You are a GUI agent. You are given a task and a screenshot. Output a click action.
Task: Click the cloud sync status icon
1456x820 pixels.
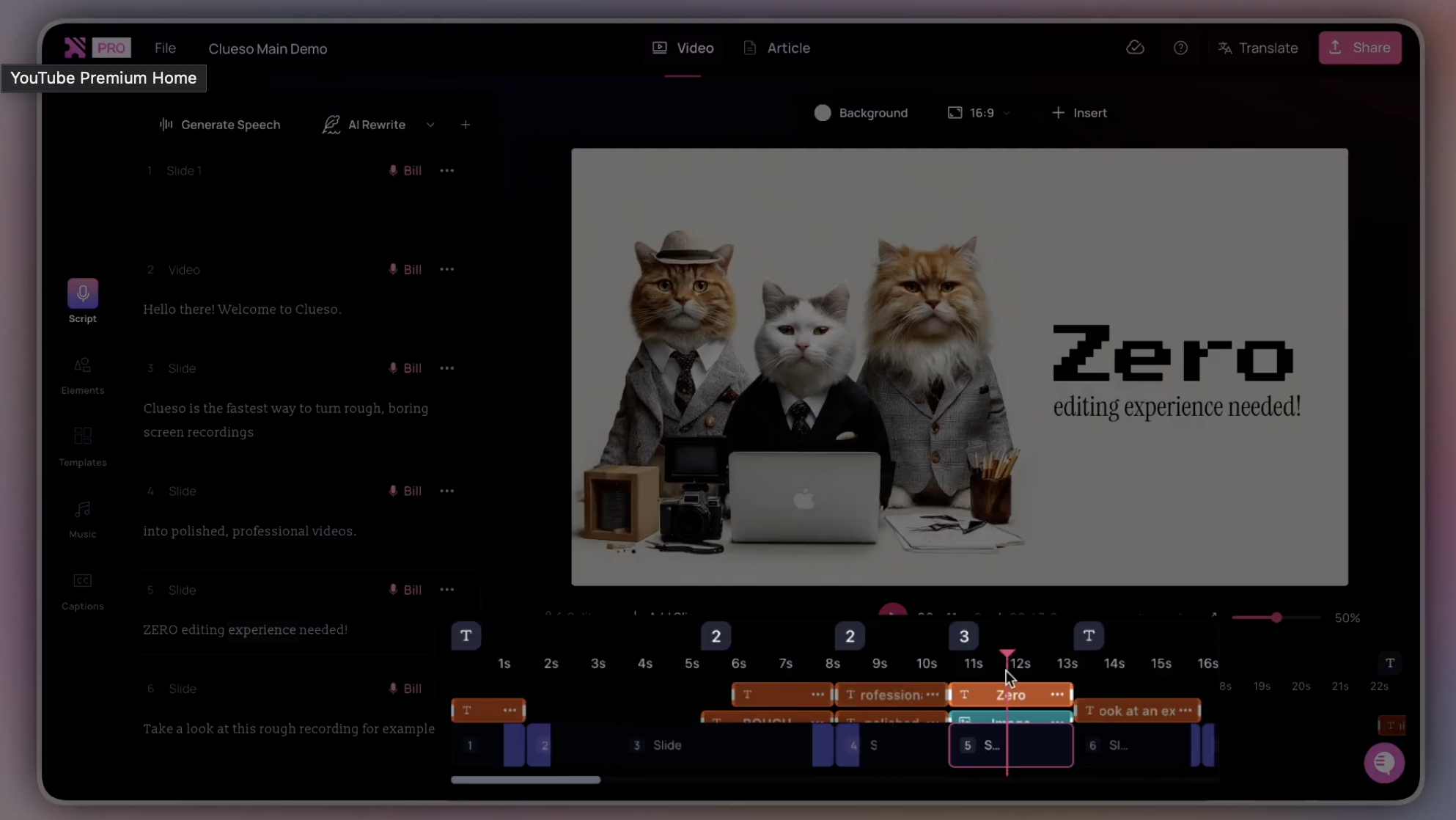pyautogui.click(x=1135, y=47)
